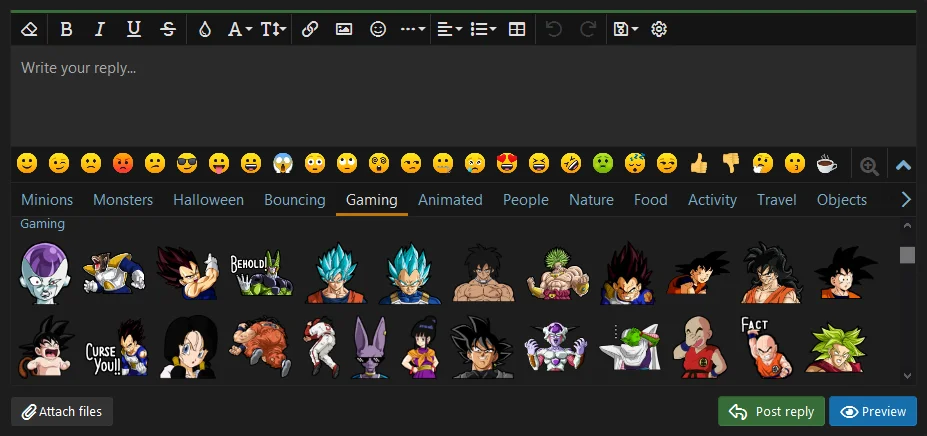Click the Insert link icon
The image size is (927, 436).
point(310,30)
